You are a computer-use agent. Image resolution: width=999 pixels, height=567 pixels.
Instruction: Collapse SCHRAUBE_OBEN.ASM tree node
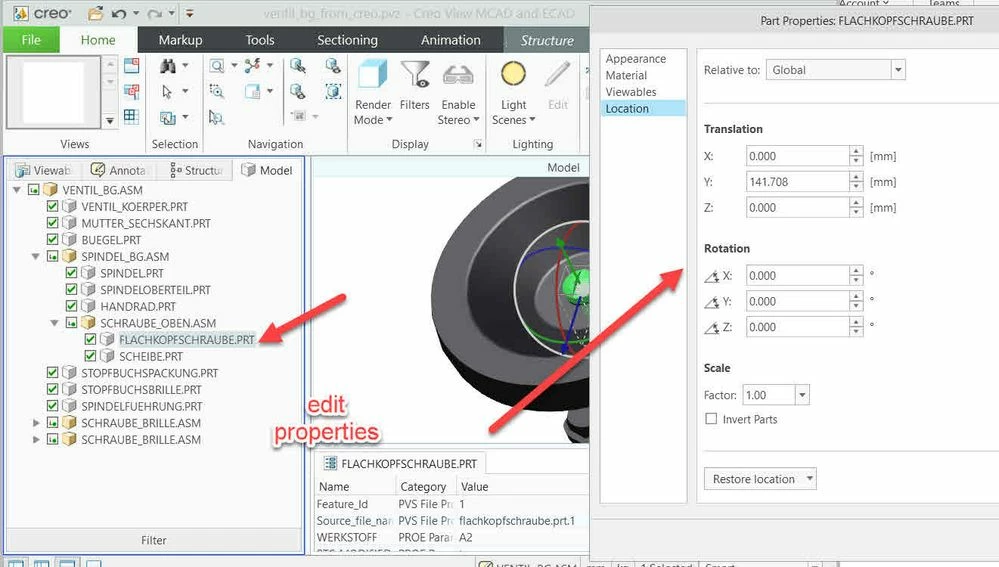55,322
